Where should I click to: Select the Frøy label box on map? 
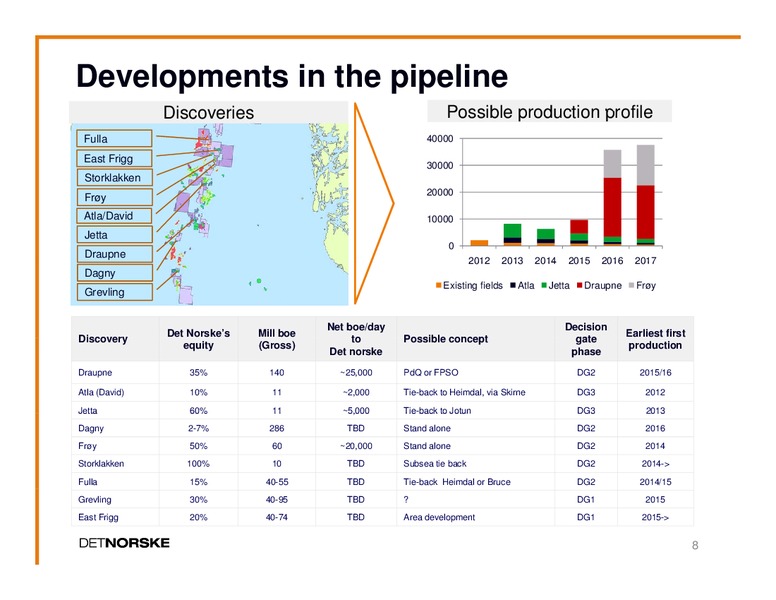(x=114, y=197)
